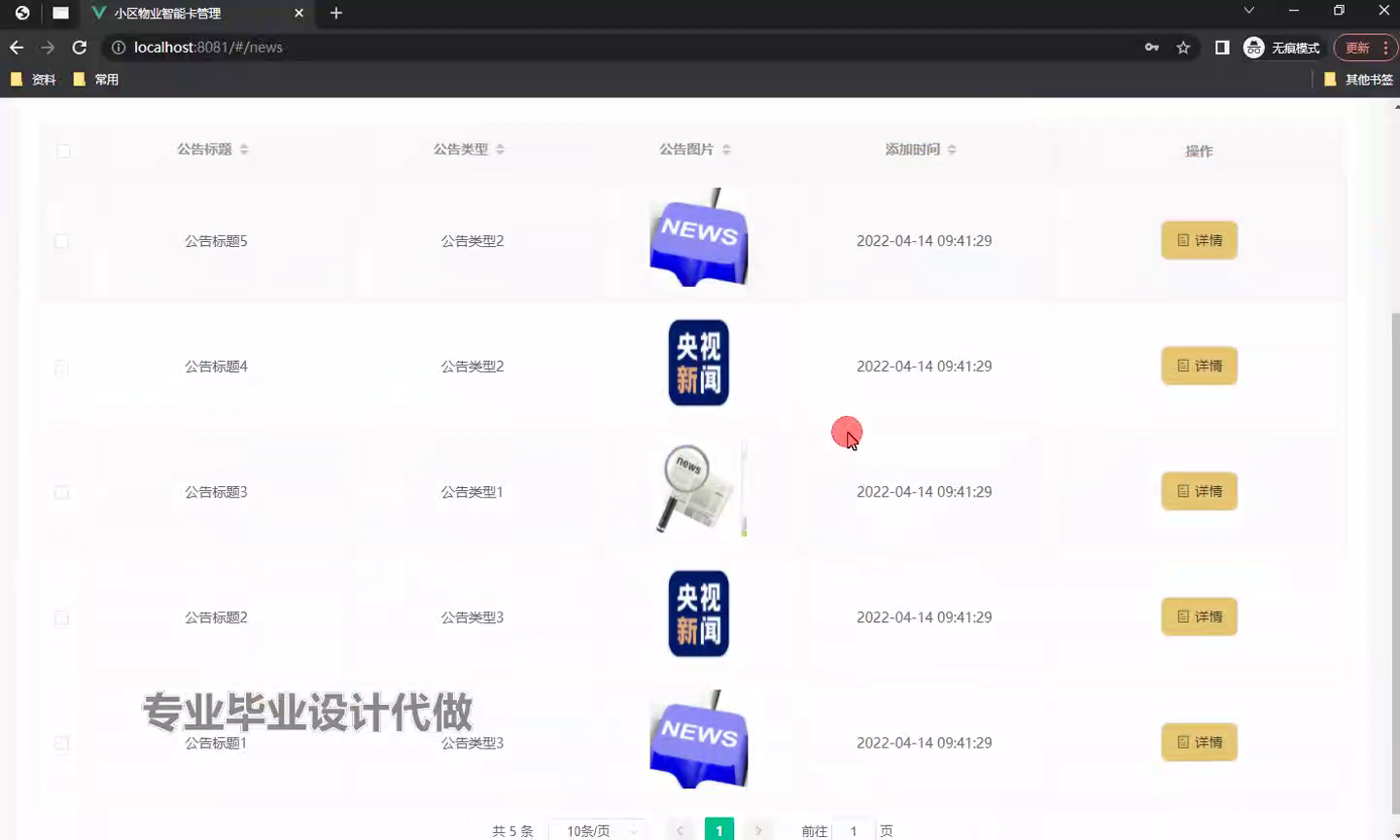The width and height of the screenshot is (1400, 840).
Task: Open the browser three-dot menu
Action: click(1385, 47)
